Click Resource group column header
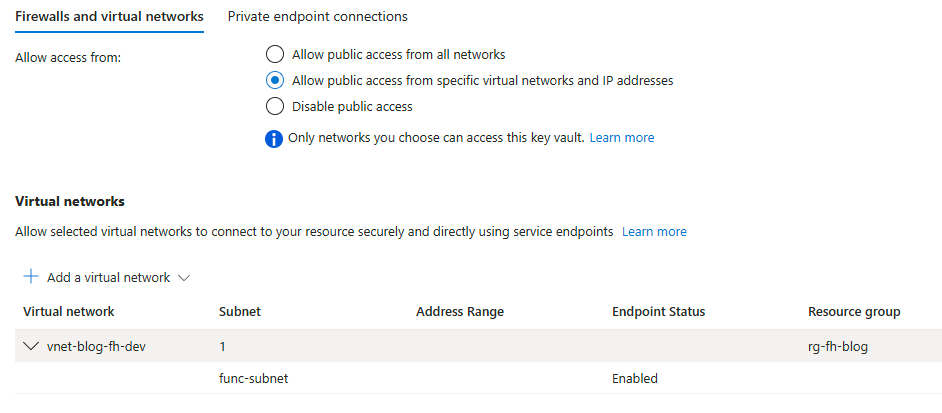 pyautogui.click(x=854, y=311)
